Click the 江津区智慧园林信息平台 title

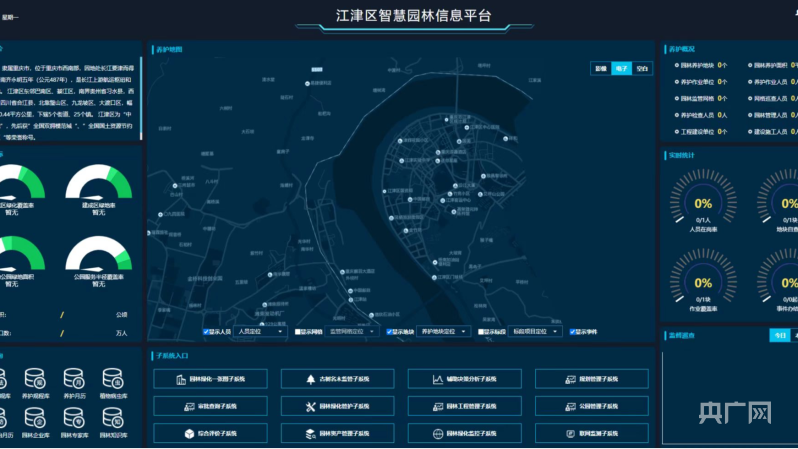[413, 16]
